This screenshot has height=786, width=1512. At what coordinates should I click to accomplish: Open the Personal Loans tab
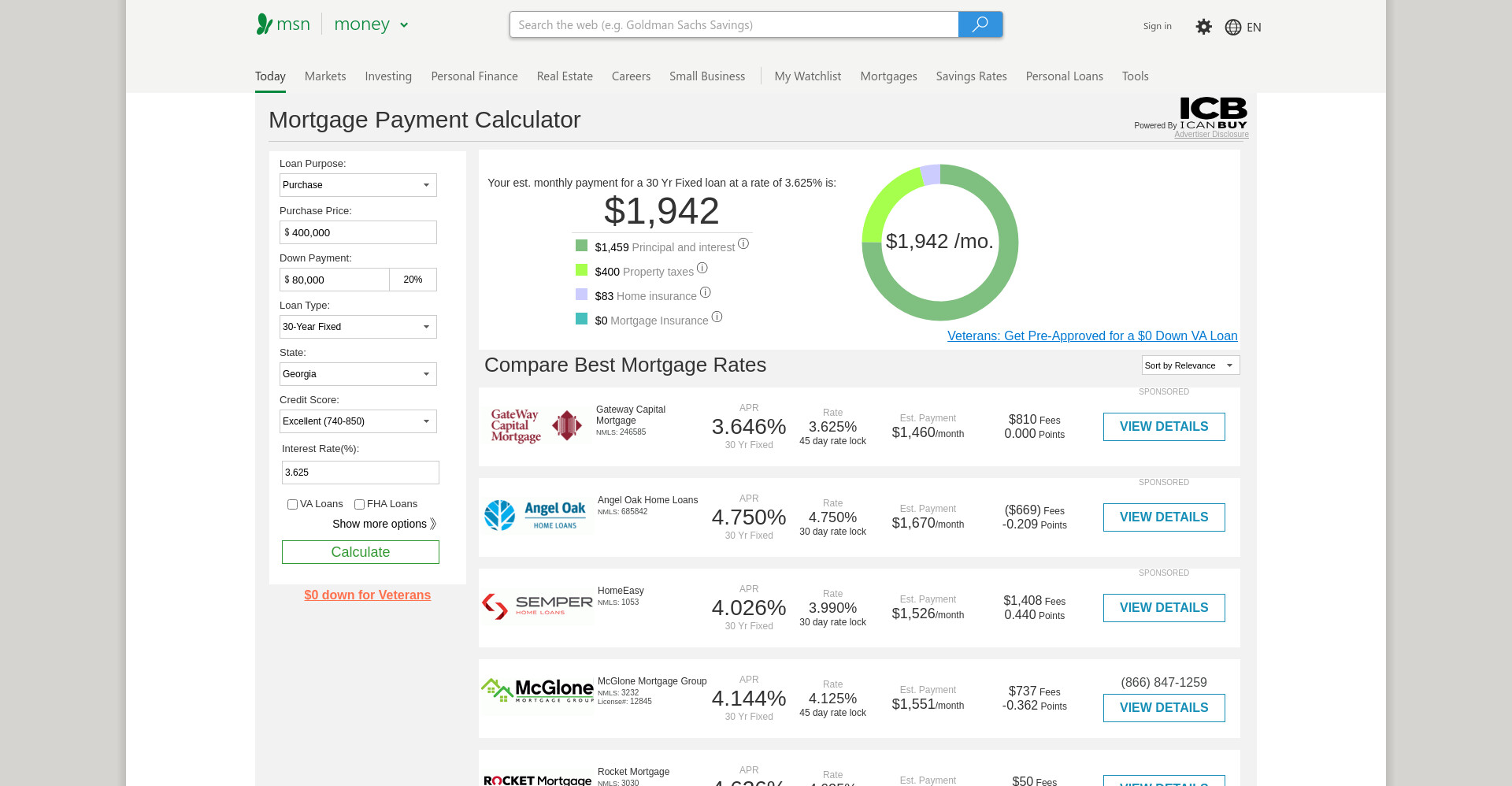pyautogui.click(x=1064, y=76)
